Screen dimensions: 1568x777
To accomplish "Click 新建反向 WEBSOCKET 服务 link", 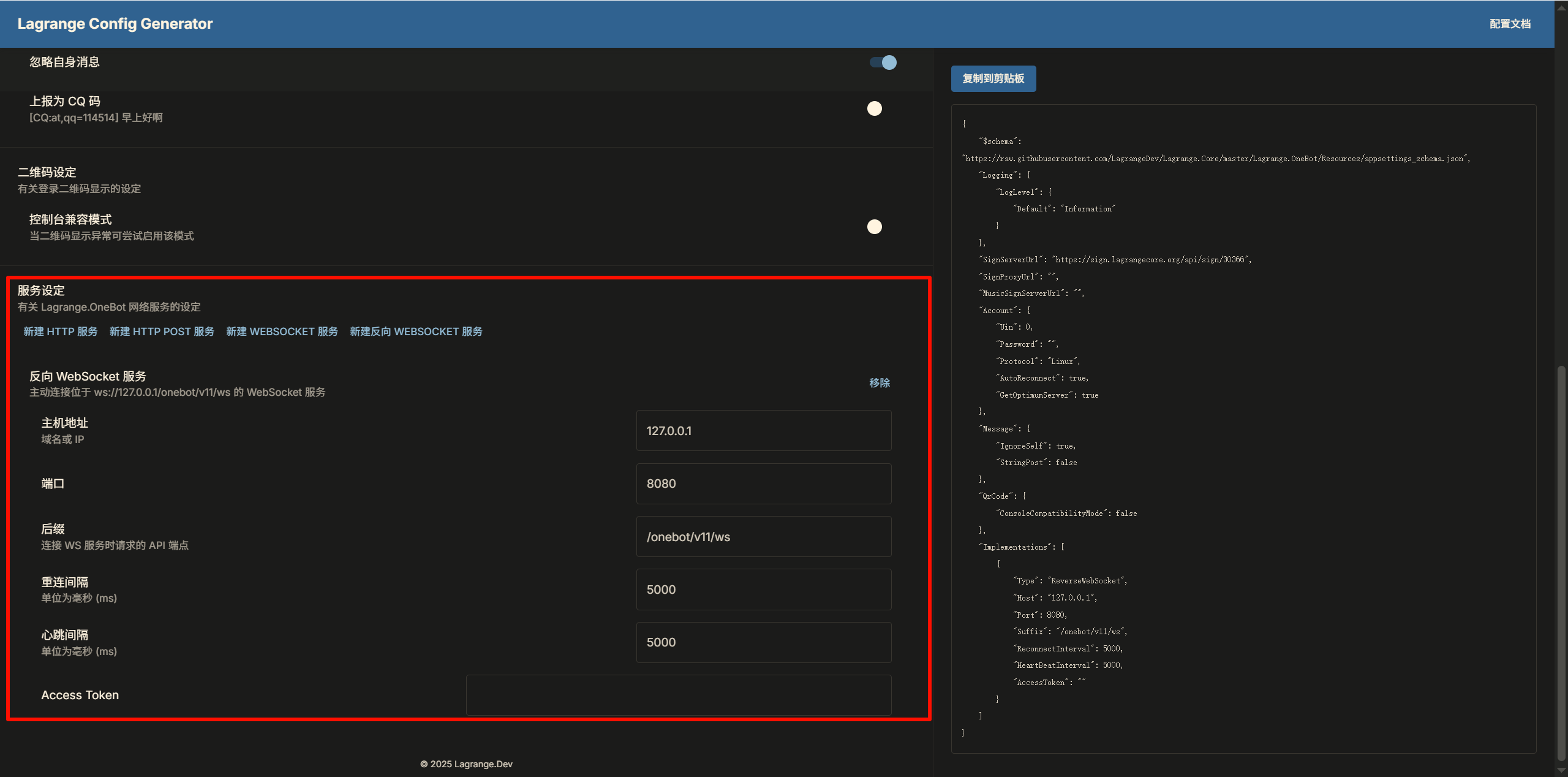I will coord(416,332).
